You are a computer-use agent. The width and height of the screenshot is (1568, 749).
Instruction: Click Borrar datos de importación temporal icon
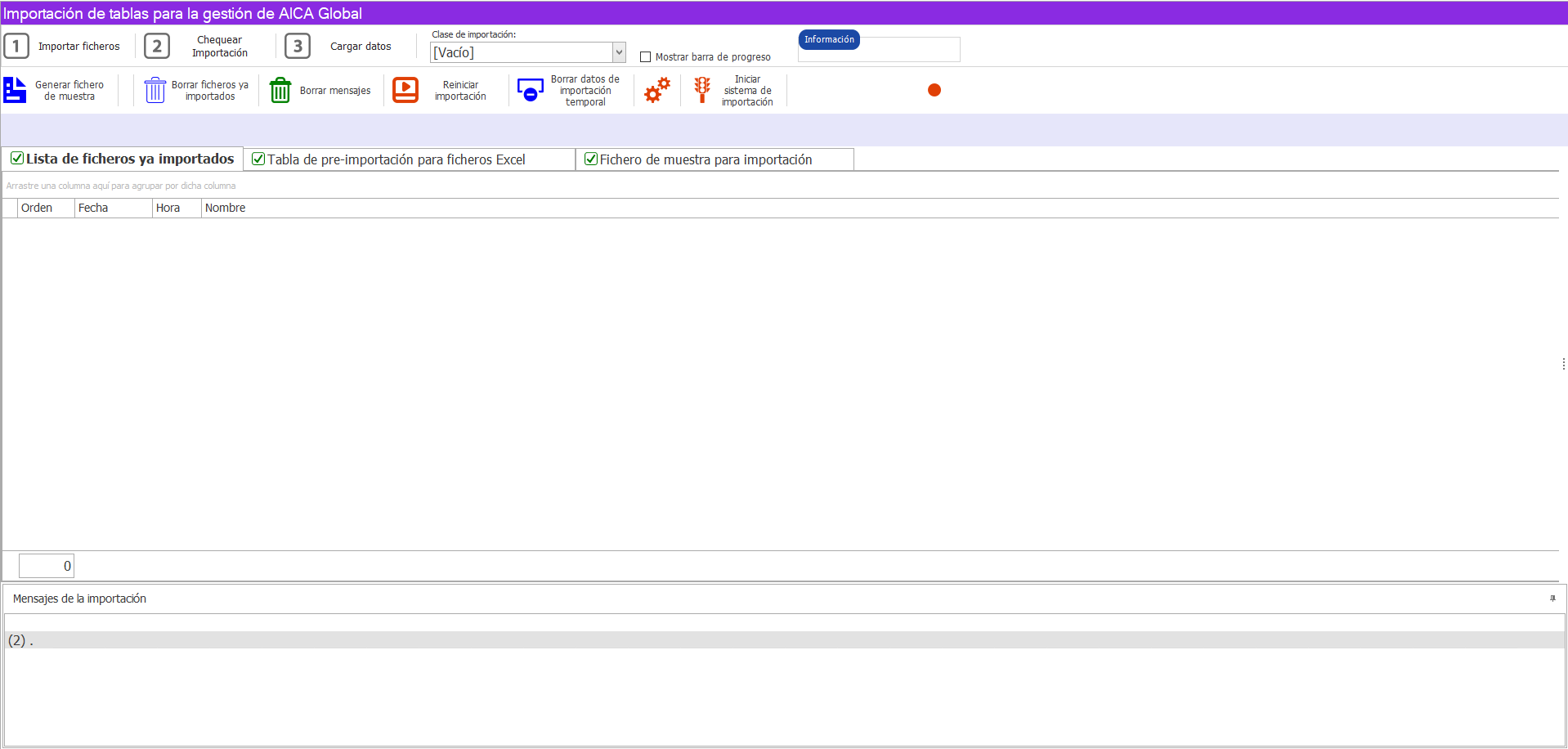click(x=531, y=90)
